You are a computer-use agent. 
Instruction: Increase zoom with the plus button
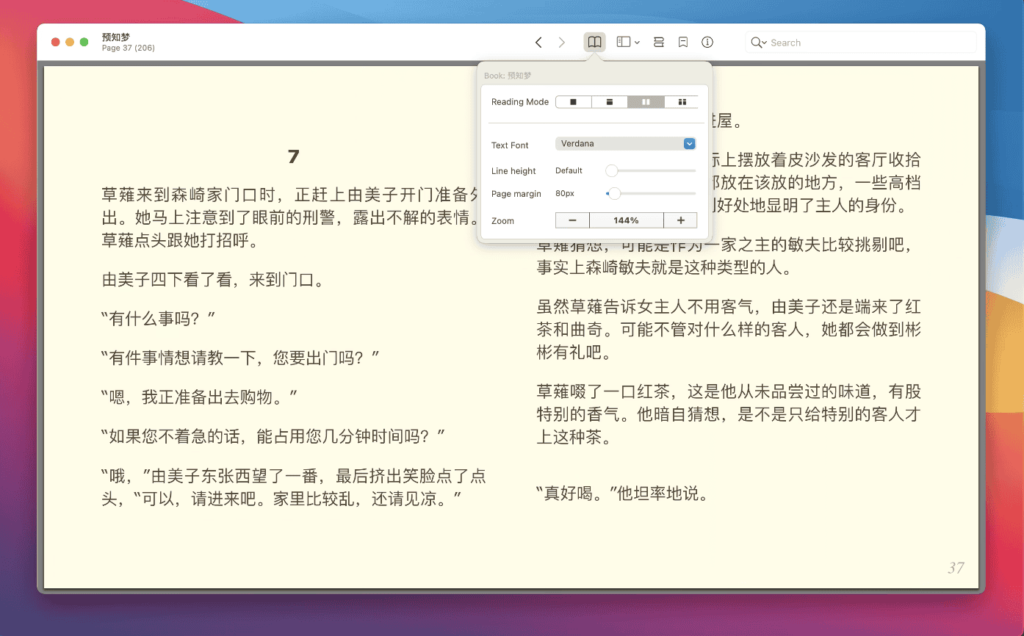(681, 220)
